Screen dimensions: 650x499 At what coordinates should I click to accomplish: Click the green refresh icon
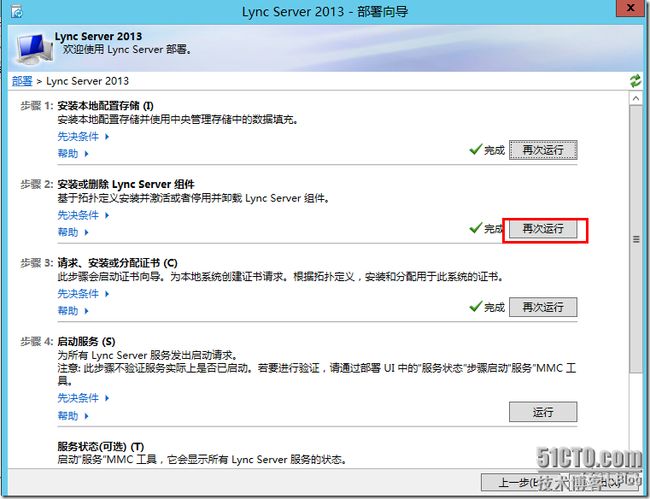[635, 81]
